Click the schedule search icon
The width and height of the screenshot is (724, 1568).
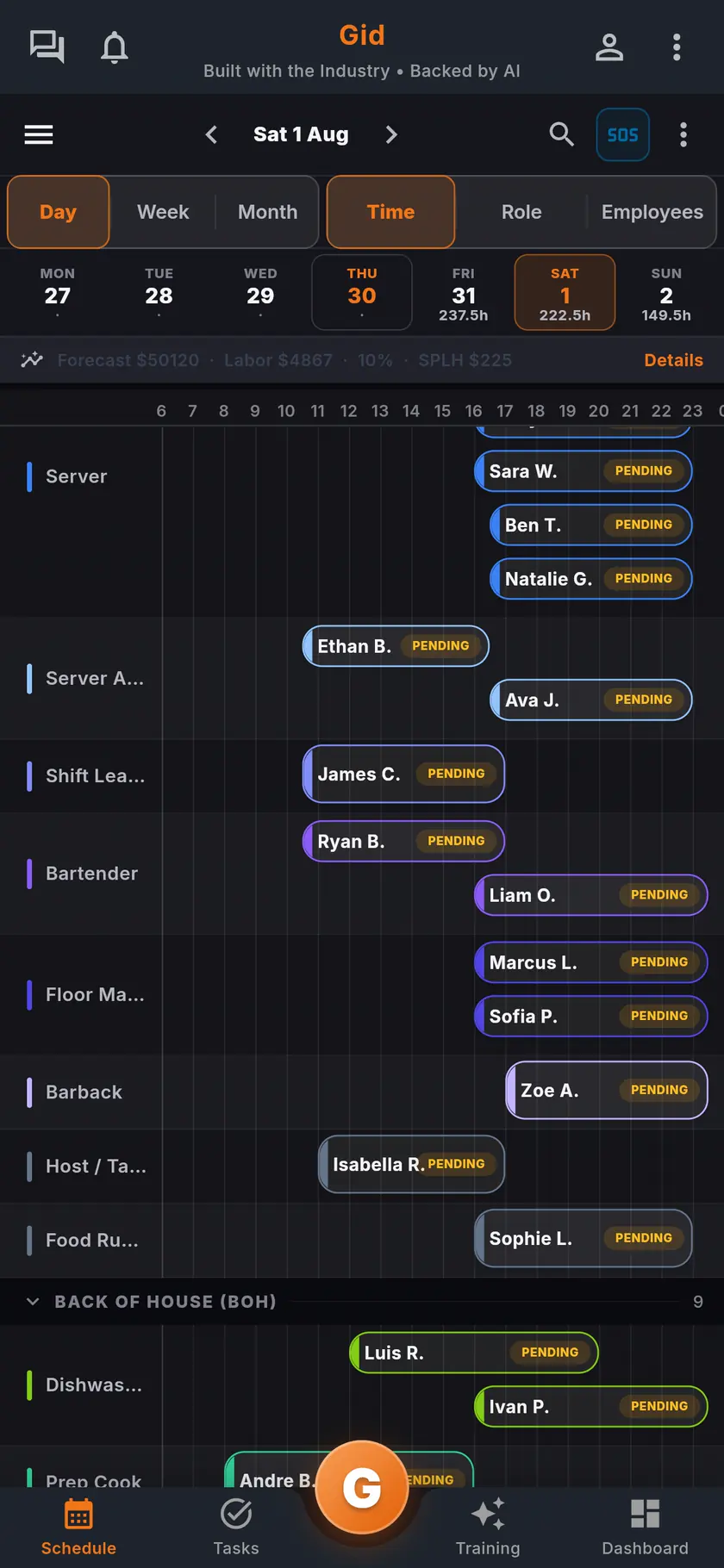[x=562, y=134]
